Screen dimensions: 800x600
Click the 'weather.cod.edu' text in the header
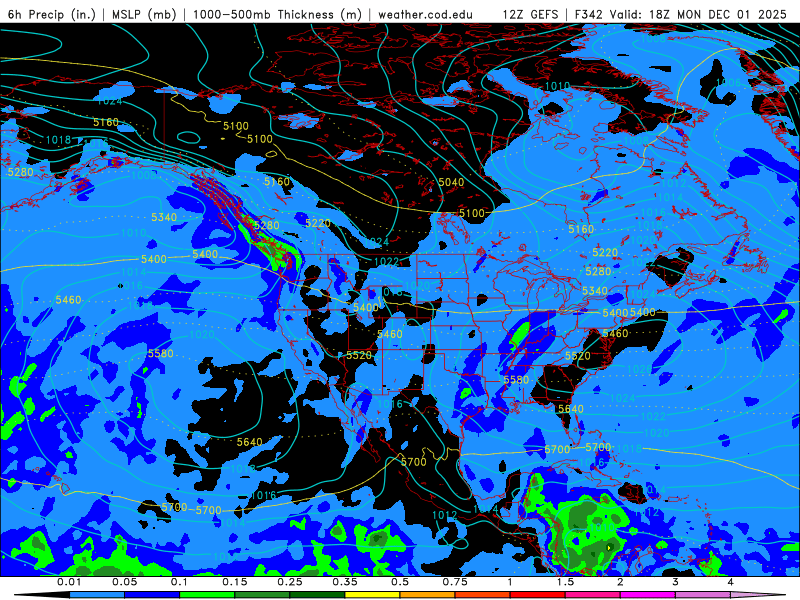pyautogui.click(x=425, y=14)
